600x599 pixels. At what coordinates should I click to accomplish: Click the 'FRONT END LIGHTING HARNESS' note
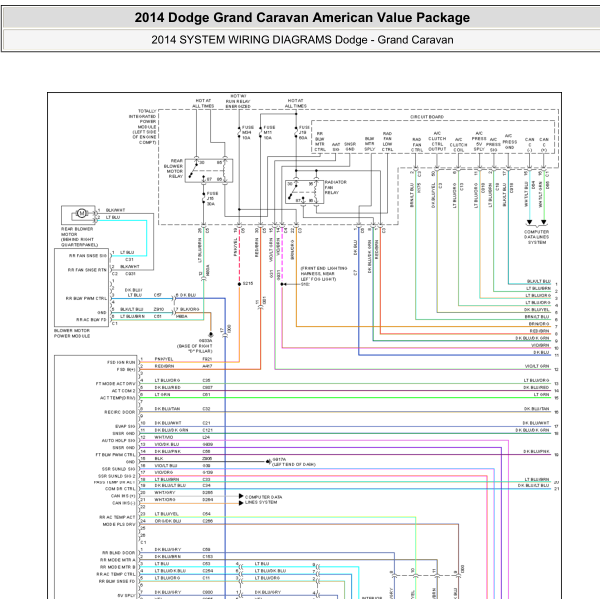(323, 274)
